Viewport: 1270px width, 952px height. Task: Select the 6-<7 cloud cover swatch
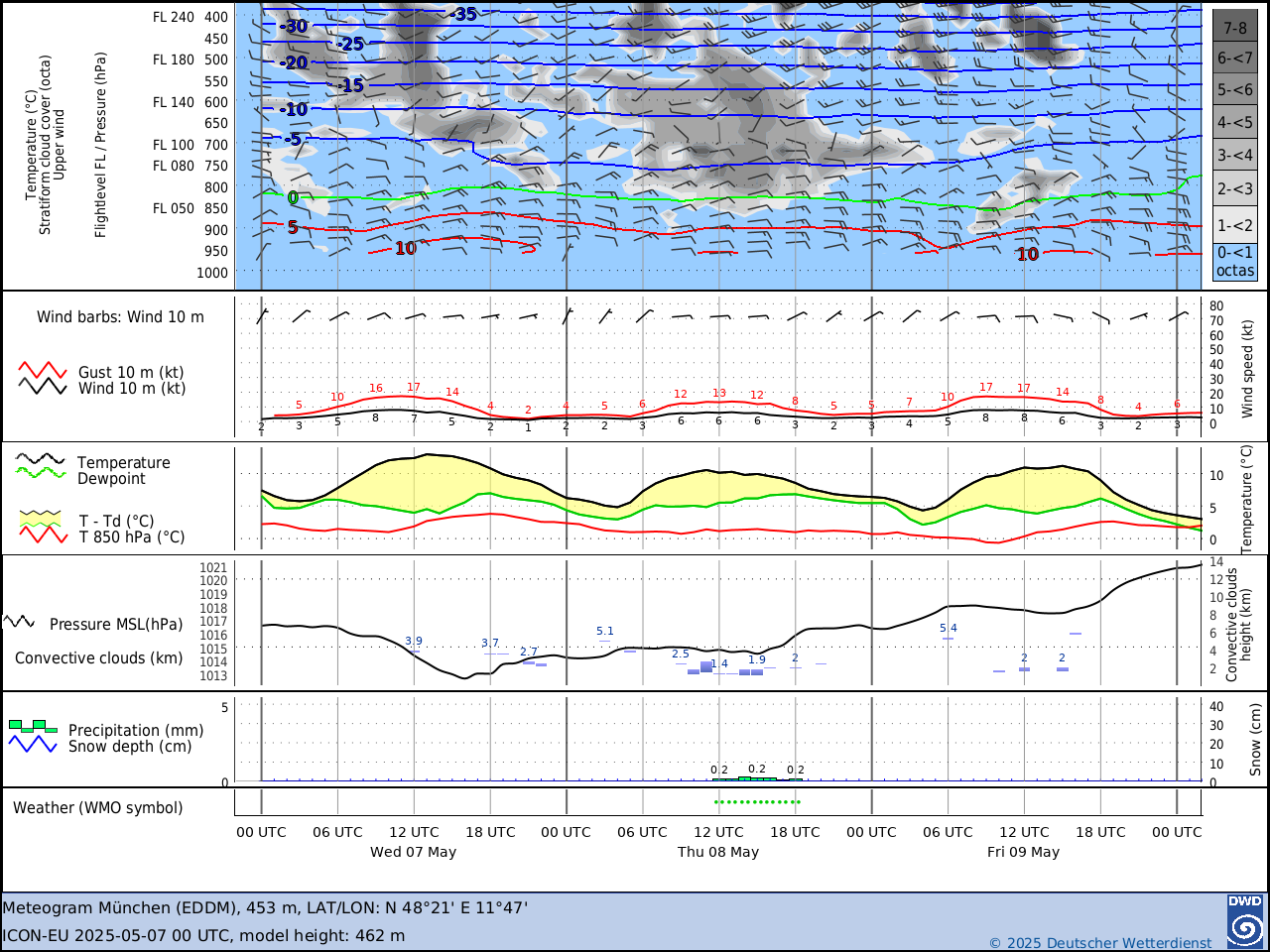pyautogui.click(x=1234, y=58)
